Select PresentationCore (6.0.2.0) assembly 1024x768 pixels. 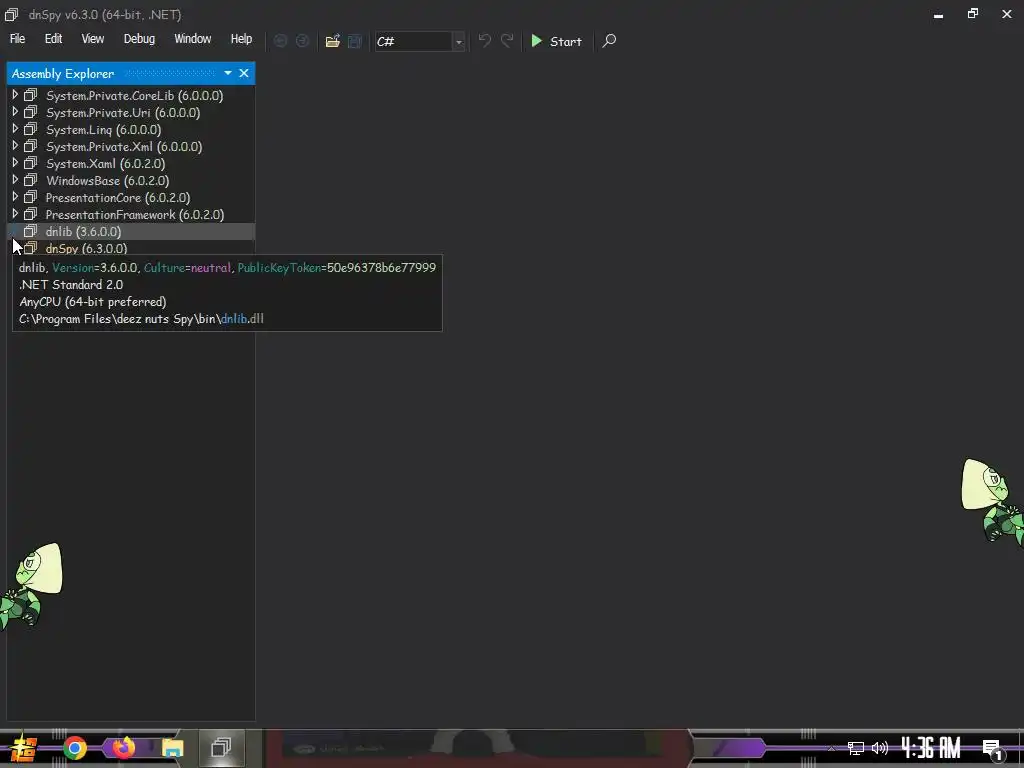pyautogui.click(x=118, y=197)
